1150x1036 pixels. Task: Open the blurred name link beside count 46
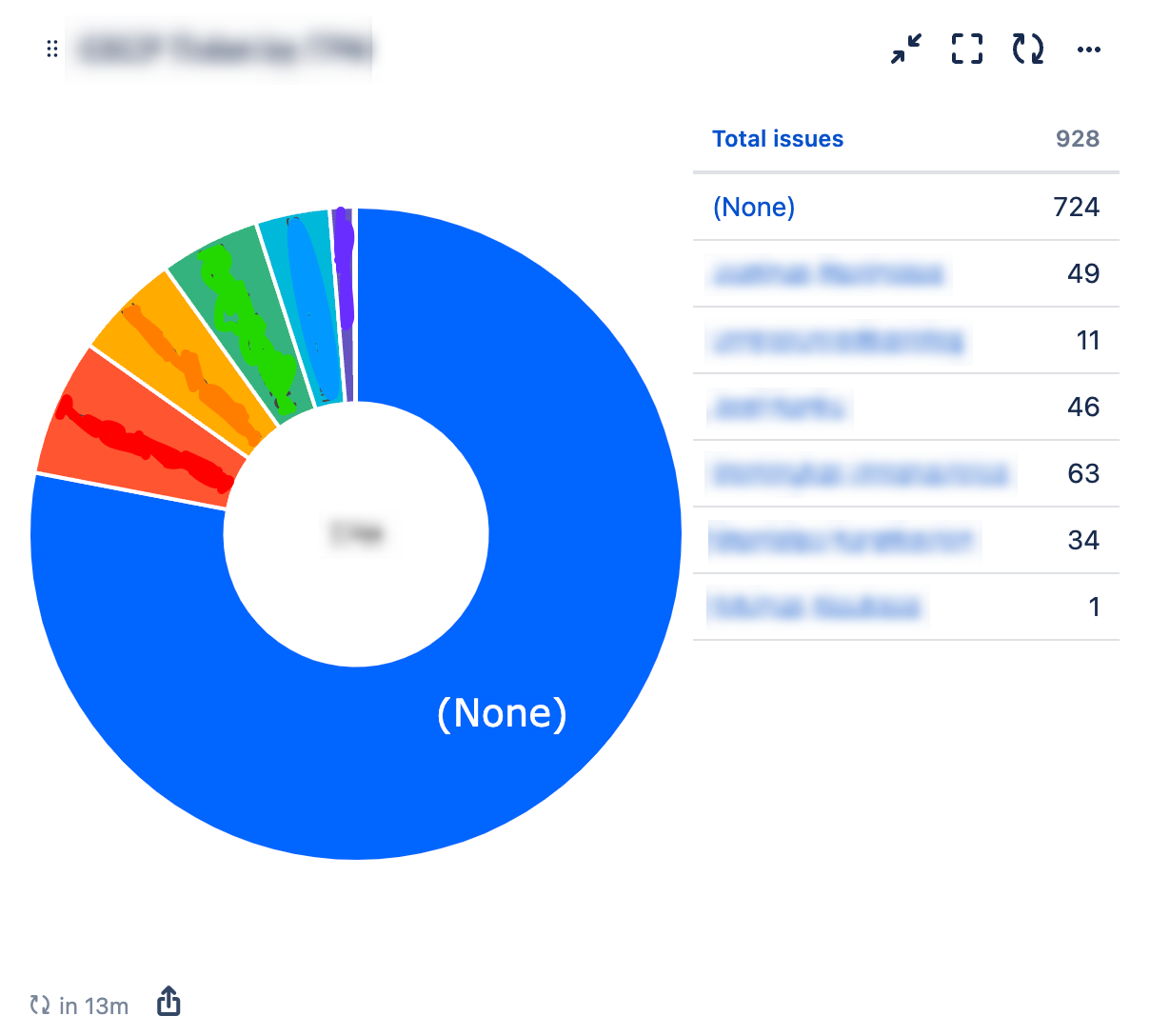pos(779,408)
